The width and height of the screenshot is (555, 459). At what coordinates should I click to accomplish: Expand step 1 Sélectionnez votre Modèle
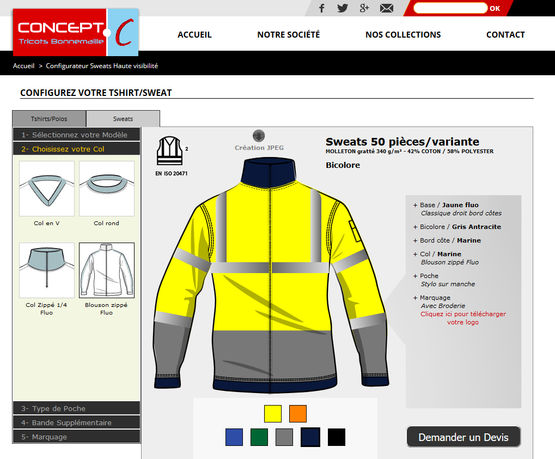[x=76, y=135]
